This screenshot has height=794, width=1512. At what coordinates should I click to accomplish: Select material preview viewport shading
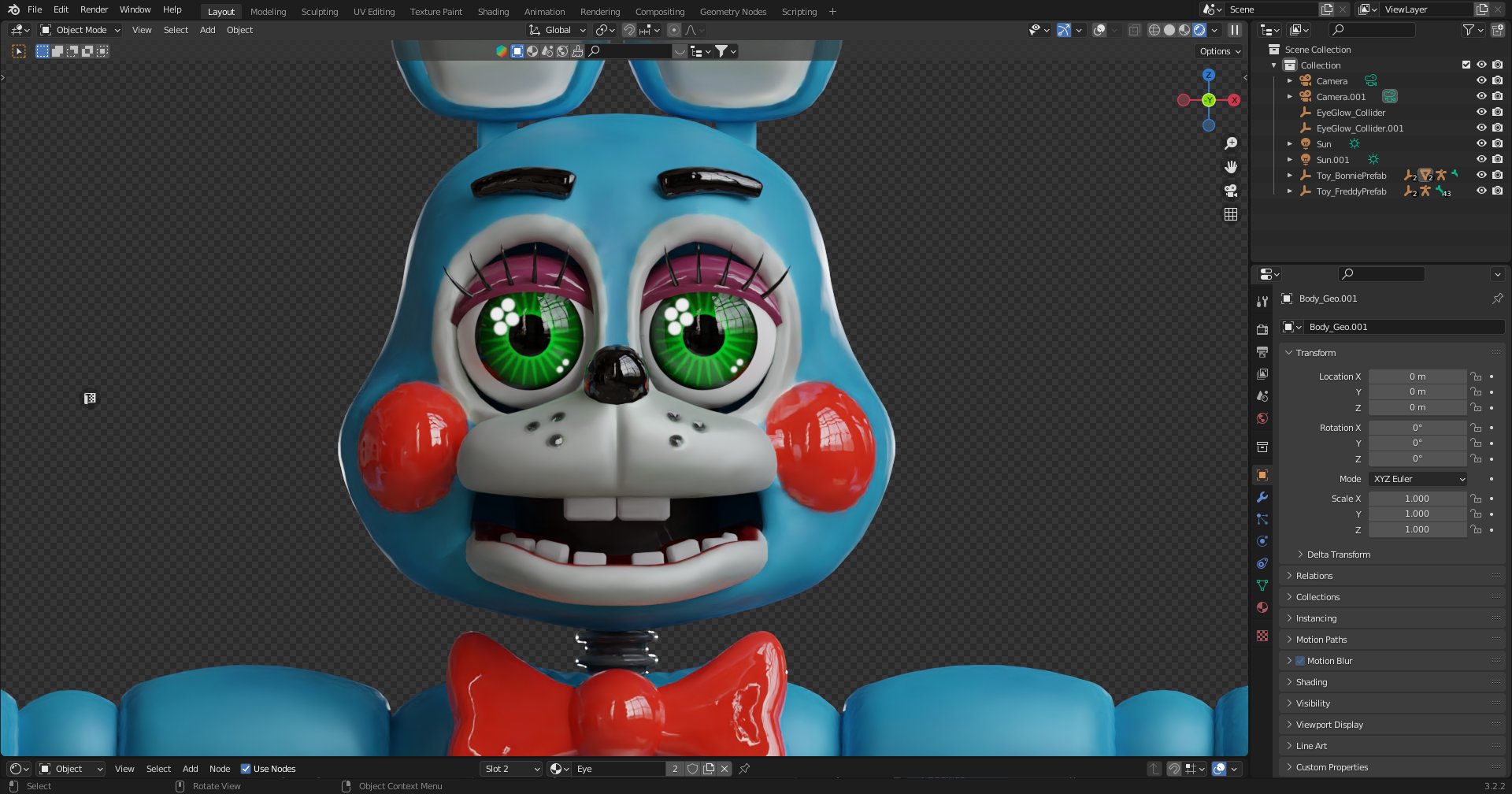pyautogui.click(x=1184, y=30)
